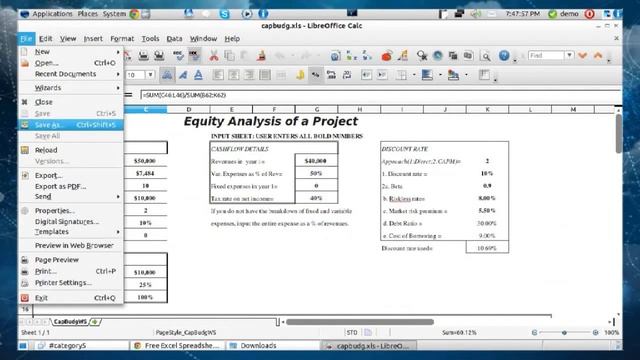Click the Add Decimal Place icon

pyautogui.click(x=331, y=75)
